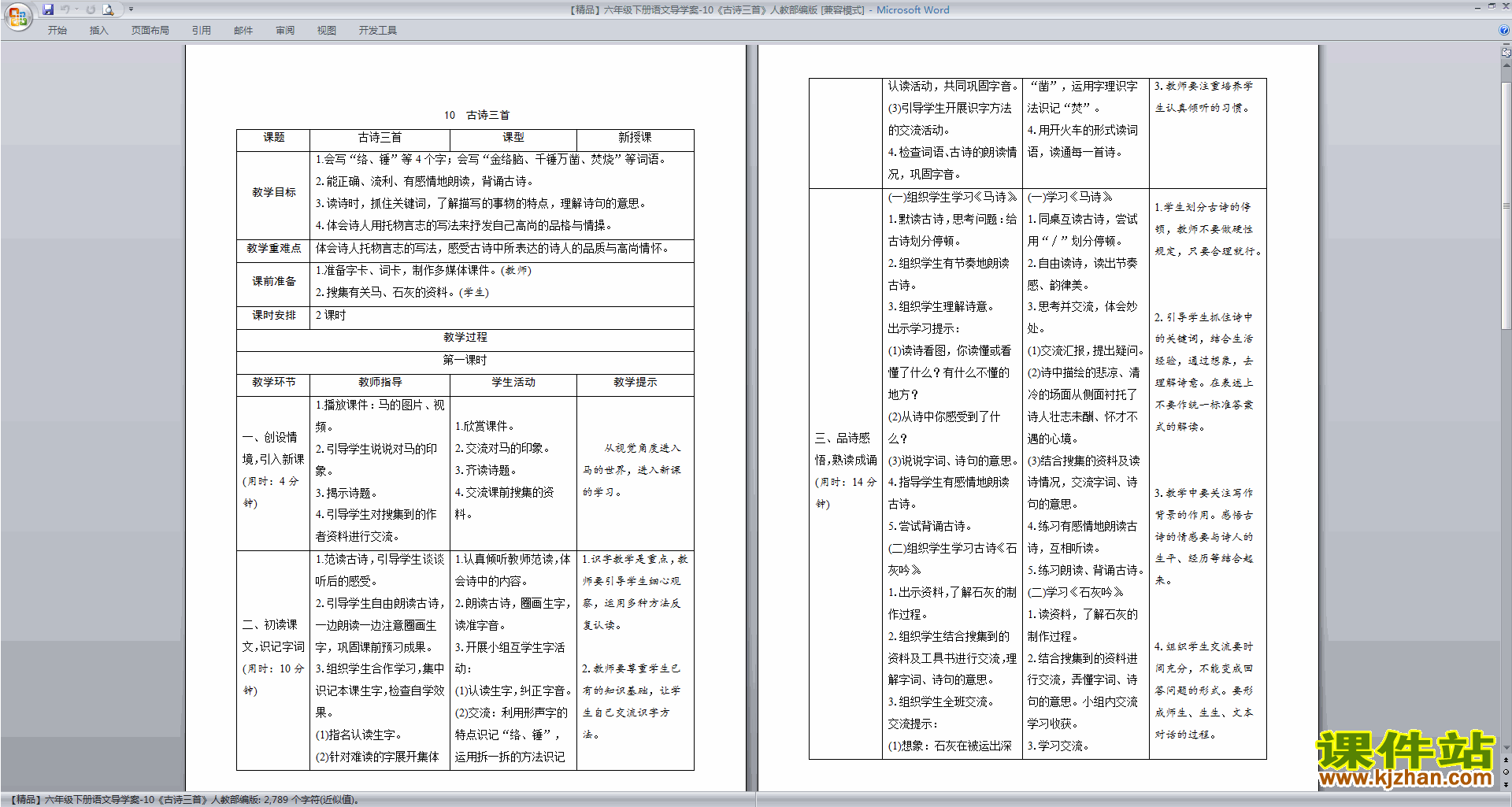Click the split-window bar above the ruler icon
The image size is (1512, 807).
point(1506,45)
